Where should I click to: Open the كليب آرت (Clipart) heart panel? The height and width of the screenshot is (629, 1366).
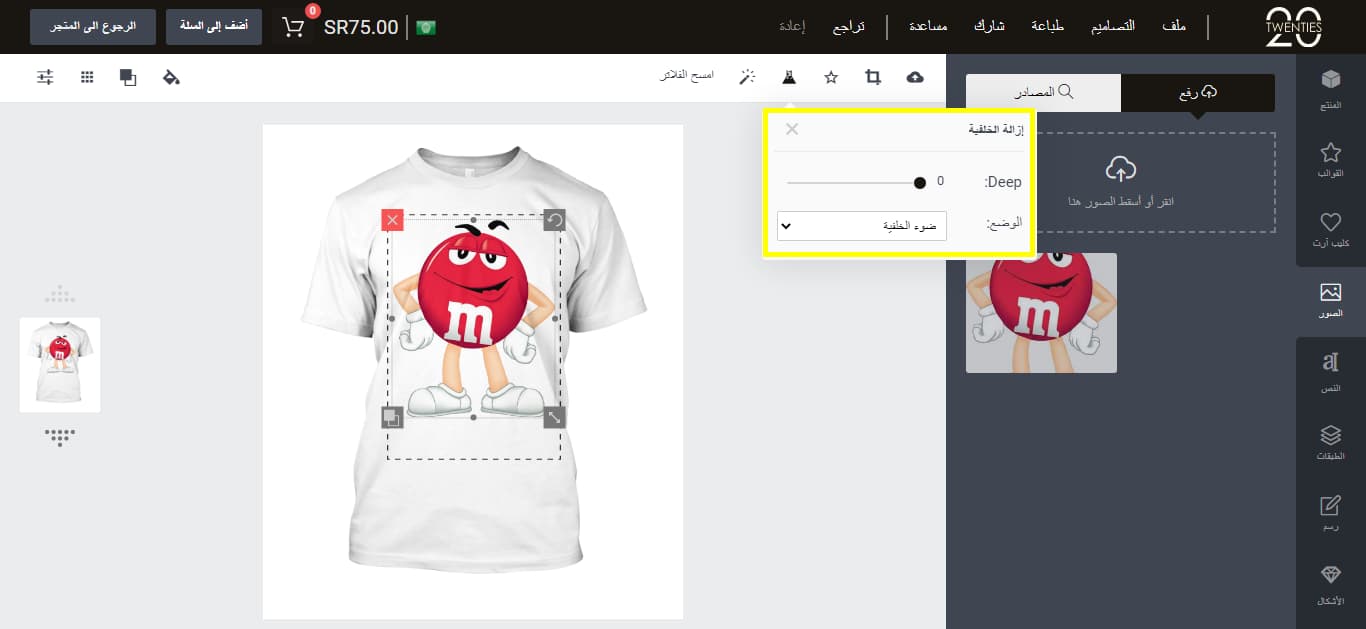point(1330,230)
